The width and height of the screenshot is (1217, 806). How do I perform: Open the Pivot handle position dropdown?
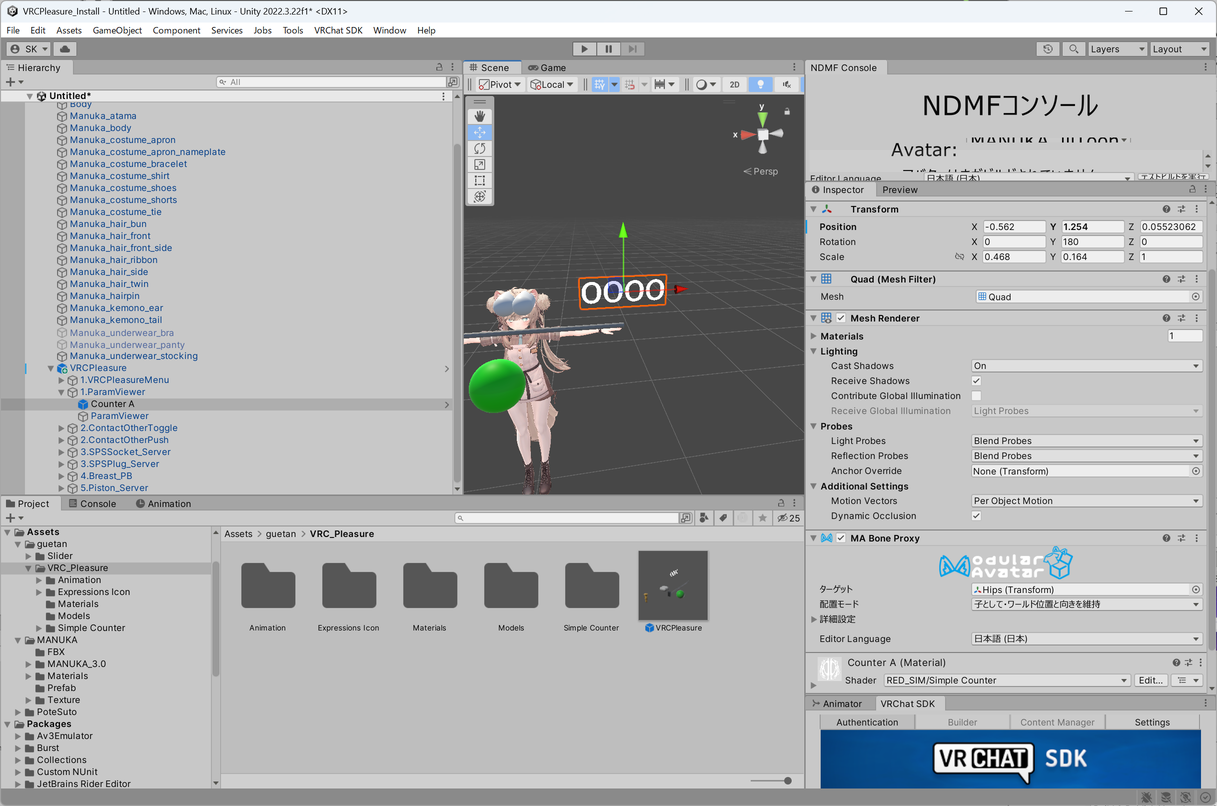point(500,84)
